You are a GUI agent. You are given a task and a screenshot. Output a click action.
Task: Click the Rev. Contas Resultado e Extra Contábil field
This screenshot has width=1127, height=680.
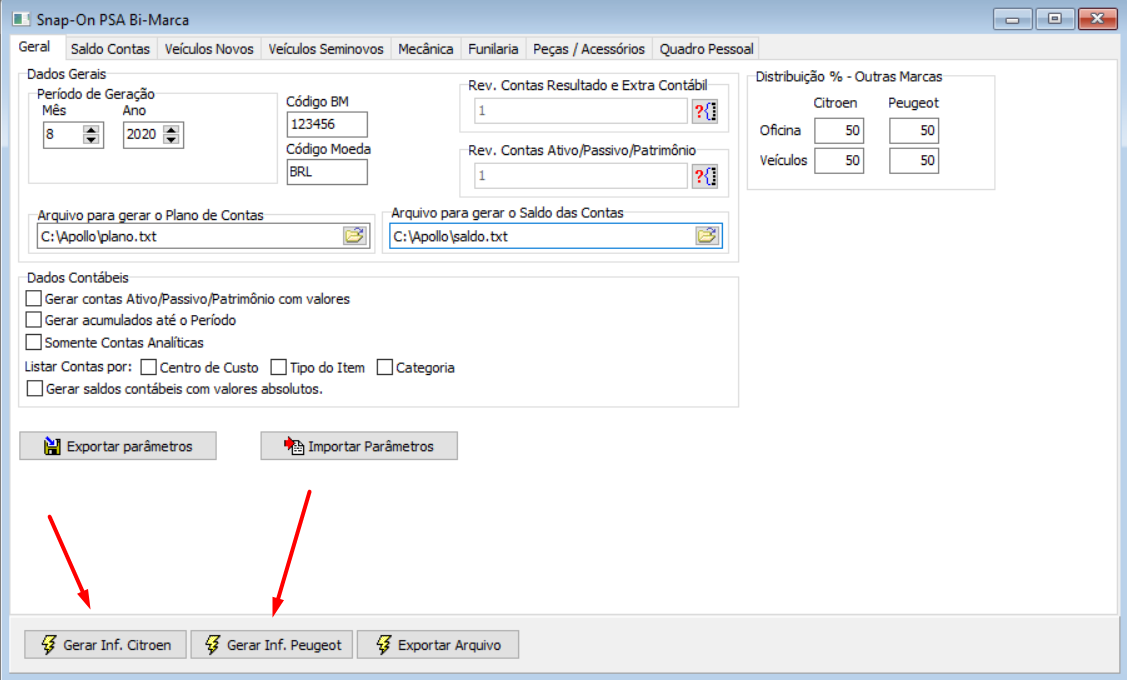pyautogui.click(x=581, y=111)
